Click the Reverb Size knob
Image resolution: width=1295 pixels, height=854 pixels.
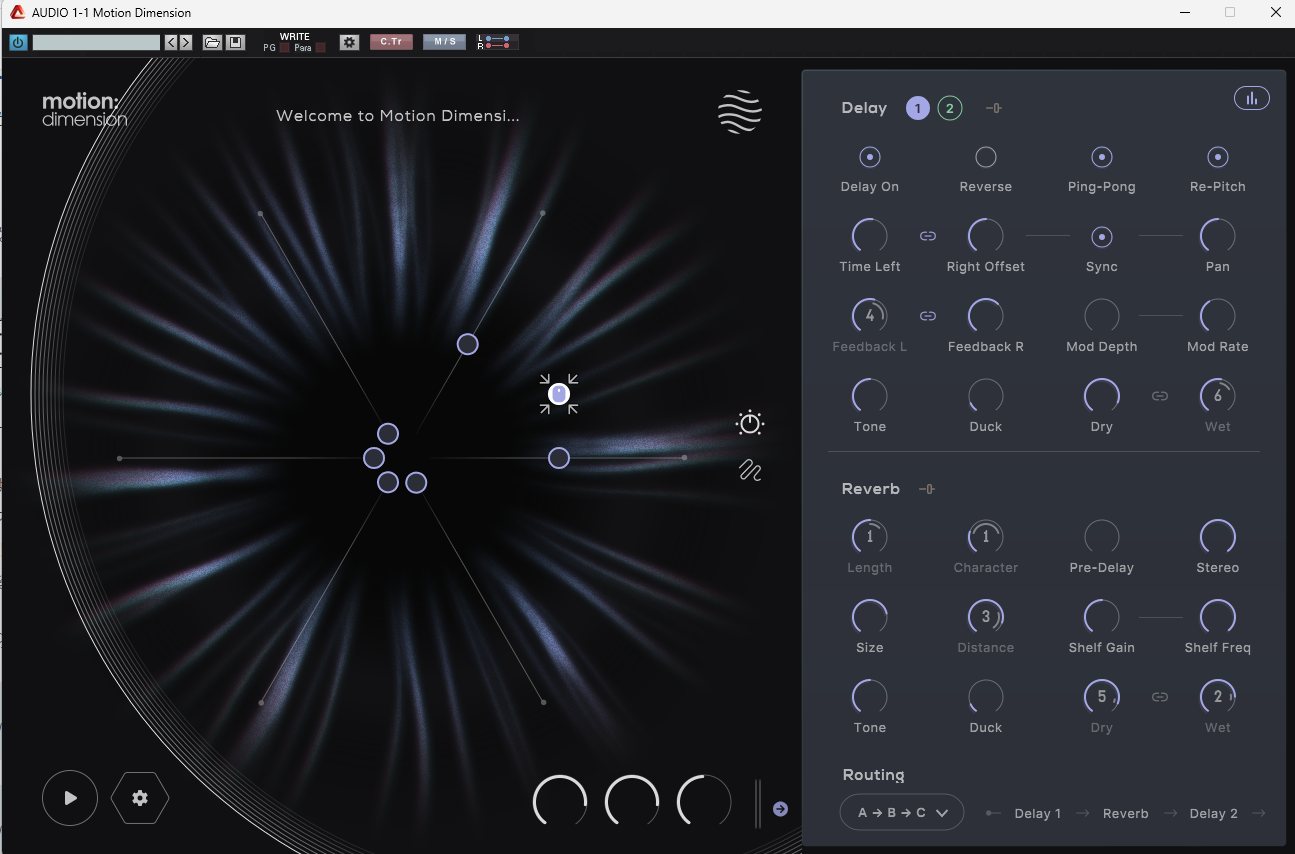870,617
